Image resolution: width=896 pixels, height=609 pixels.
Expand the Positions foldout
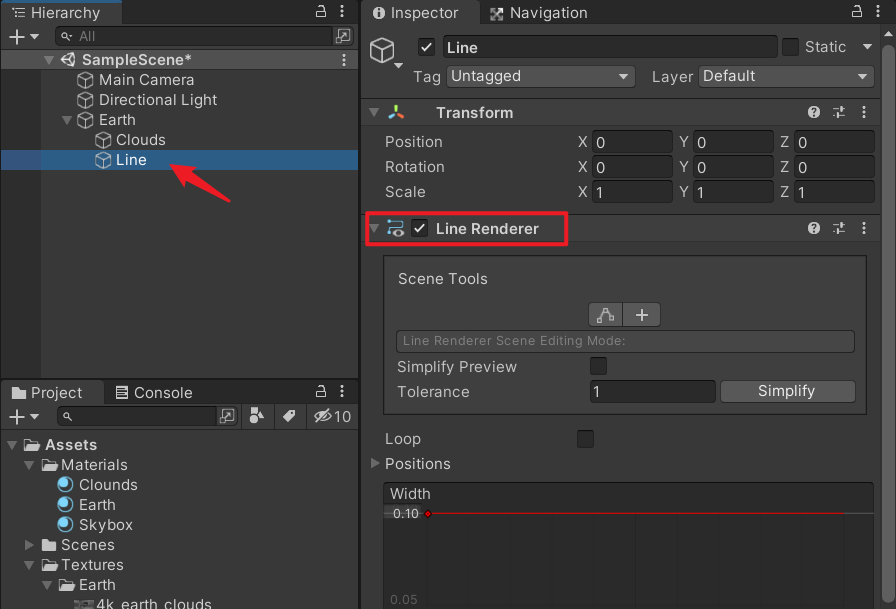pos(375,463)
